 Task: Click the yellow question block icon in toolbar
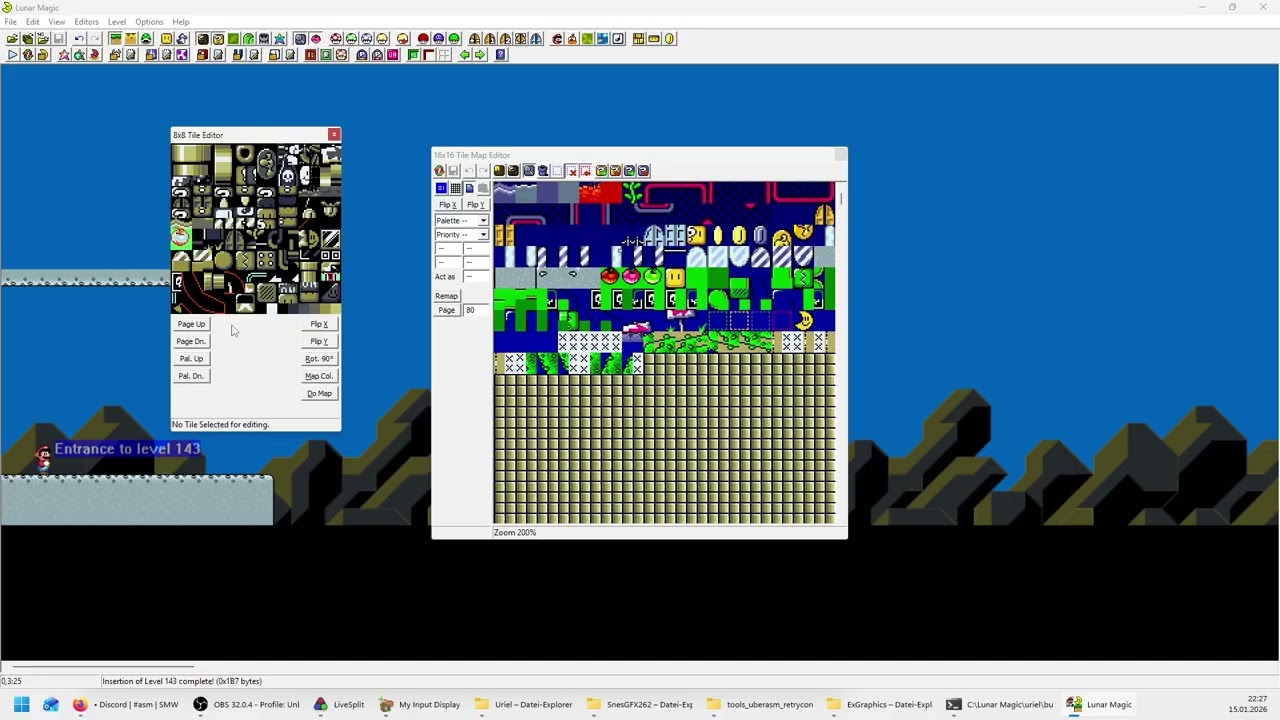[218, 38]
